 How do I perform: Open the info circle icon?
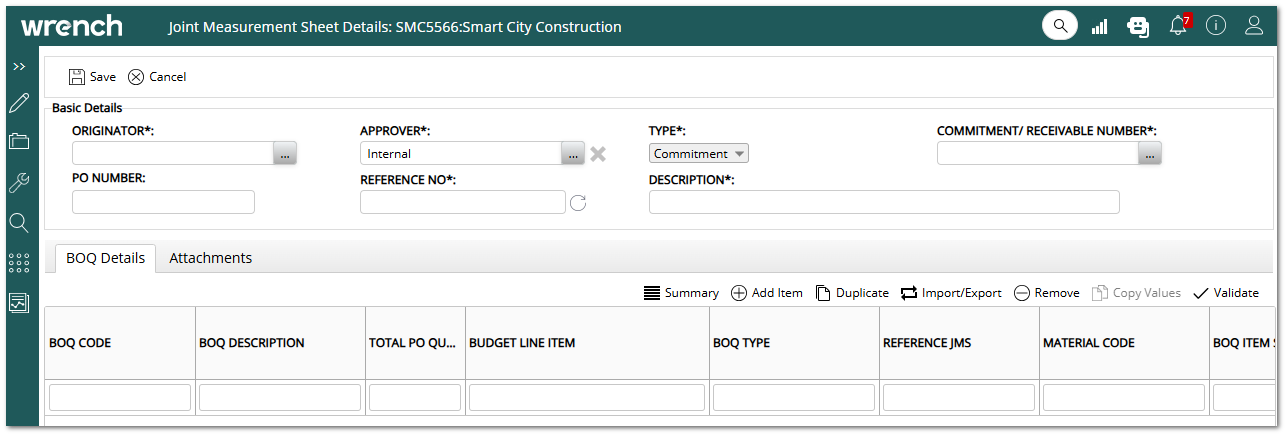pos(1216,26)
